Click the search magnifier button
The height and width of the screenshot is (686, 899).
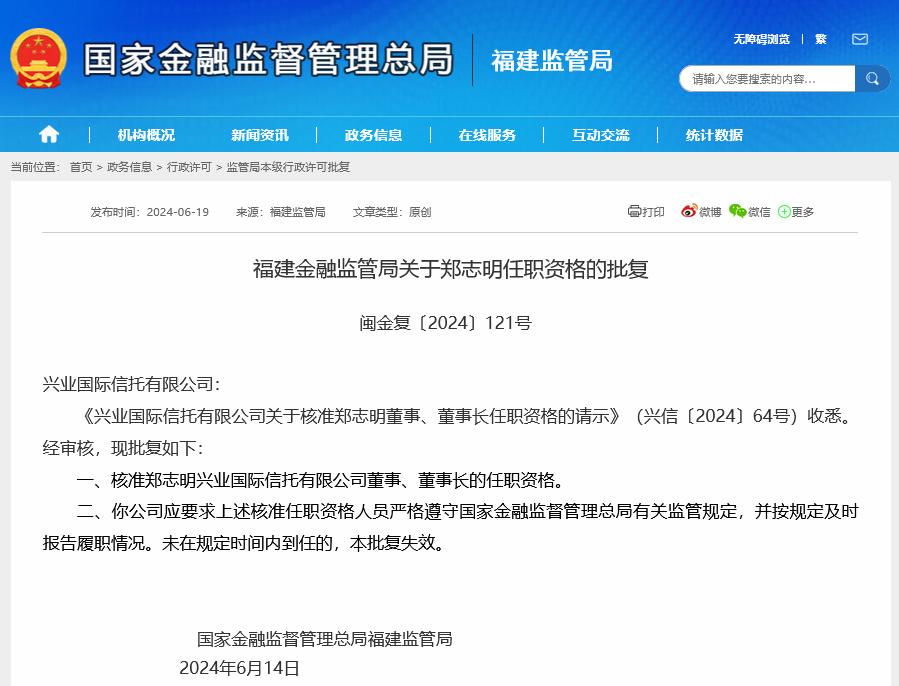872,79
